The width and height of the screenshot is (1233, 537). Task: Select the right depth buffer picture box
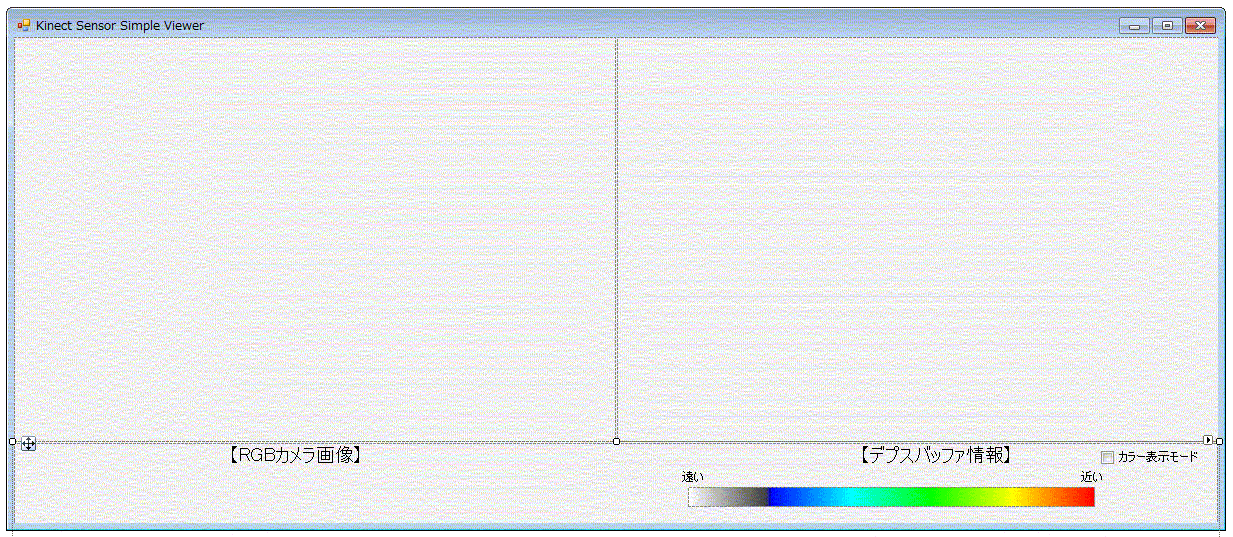click(918, 239)
